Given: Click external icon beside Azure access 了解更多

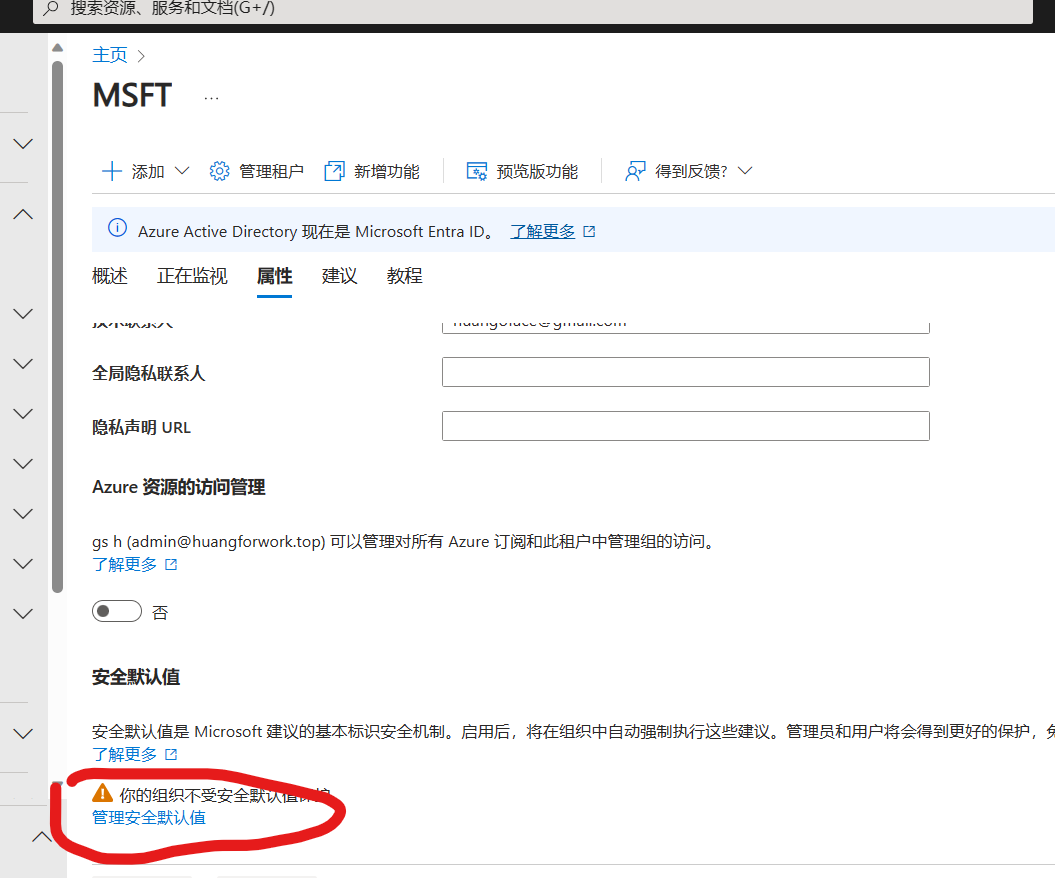Looking at the screenshot, I should click(172, 564).
